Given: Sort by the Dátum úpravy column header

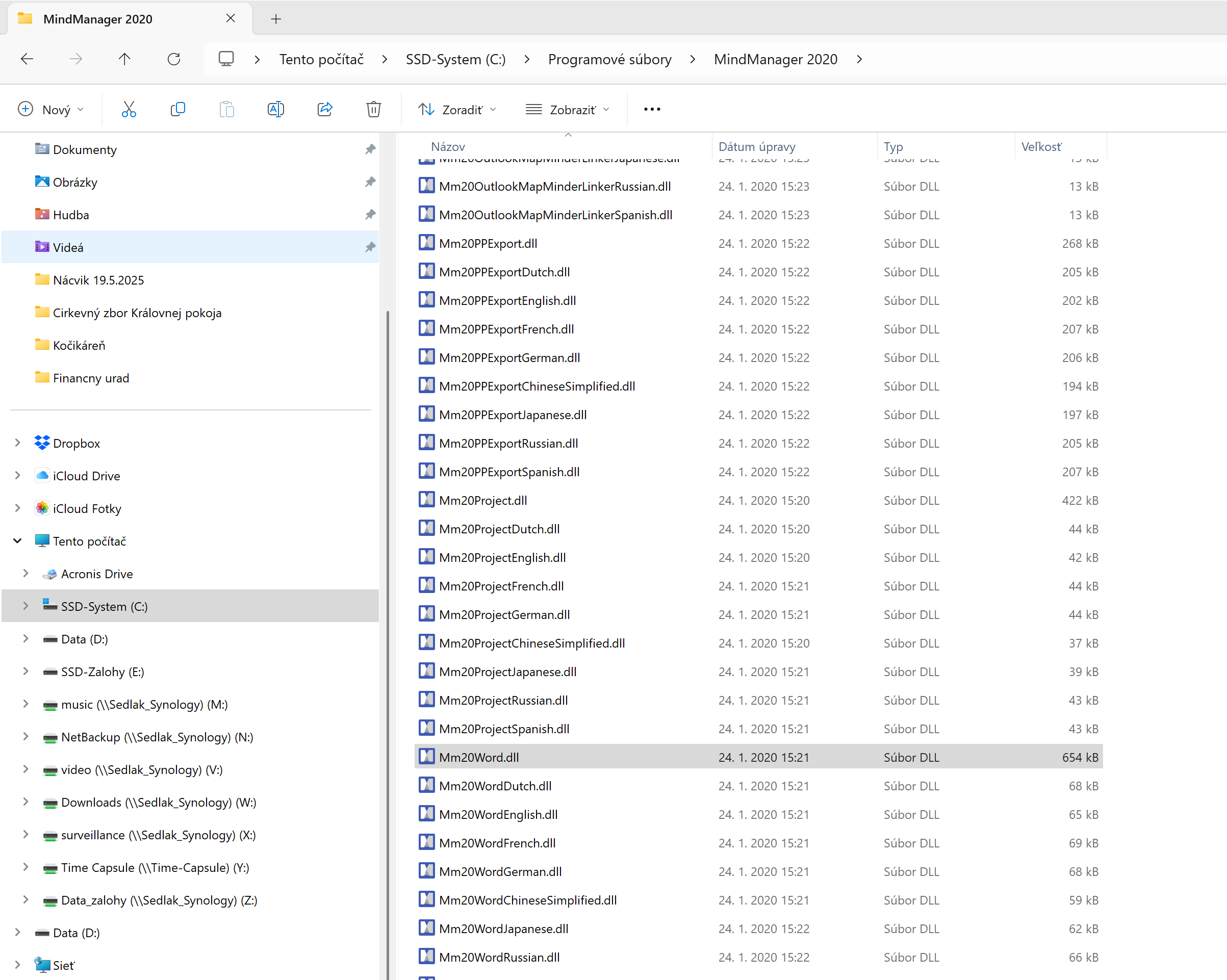Looking at the screenshot, I should pos(756,146).
